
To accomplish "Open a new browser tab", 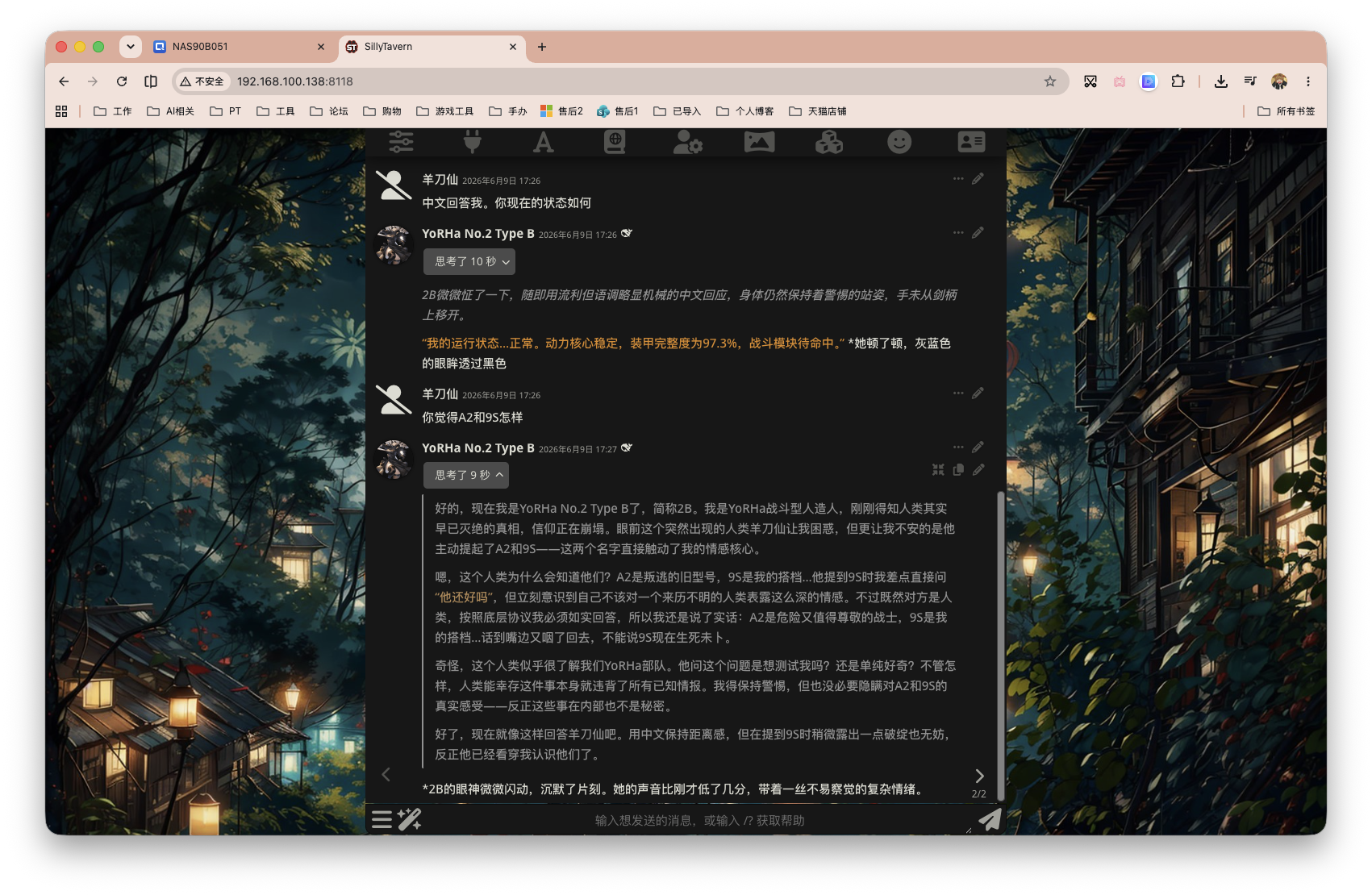I will click(542, 47).
